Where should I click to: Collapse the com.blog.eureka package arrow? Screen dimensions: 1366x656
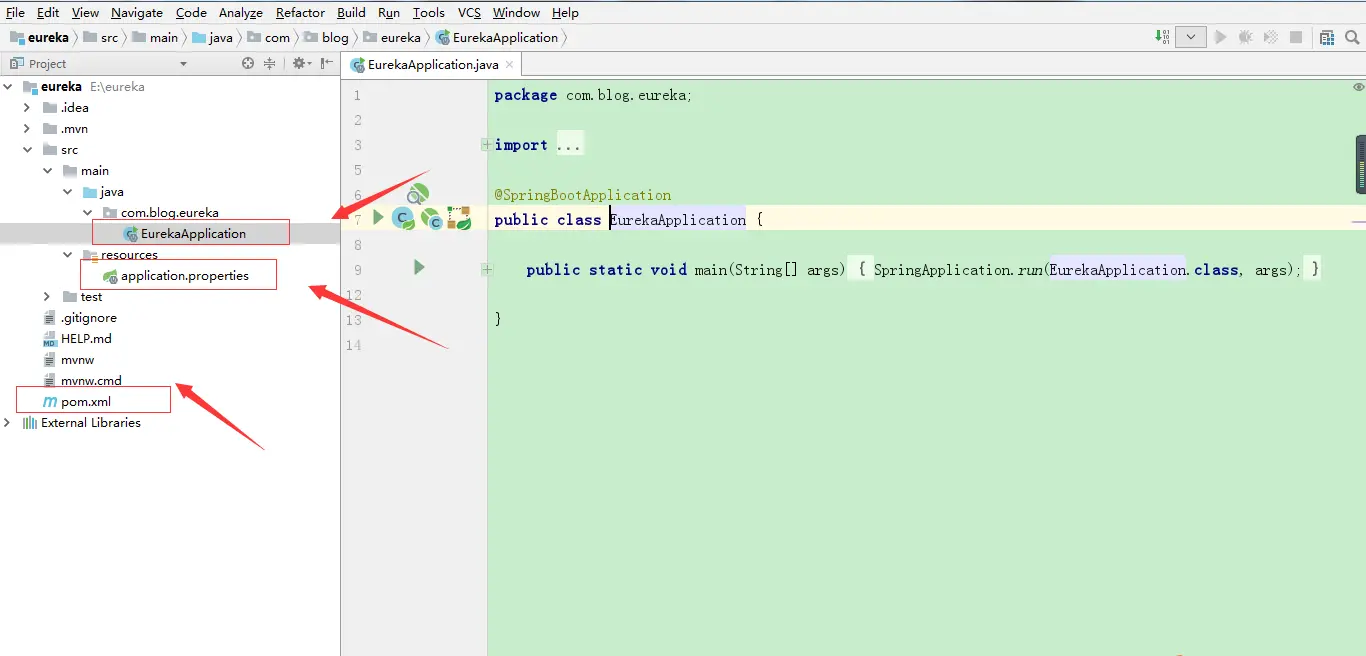point(87,213)
